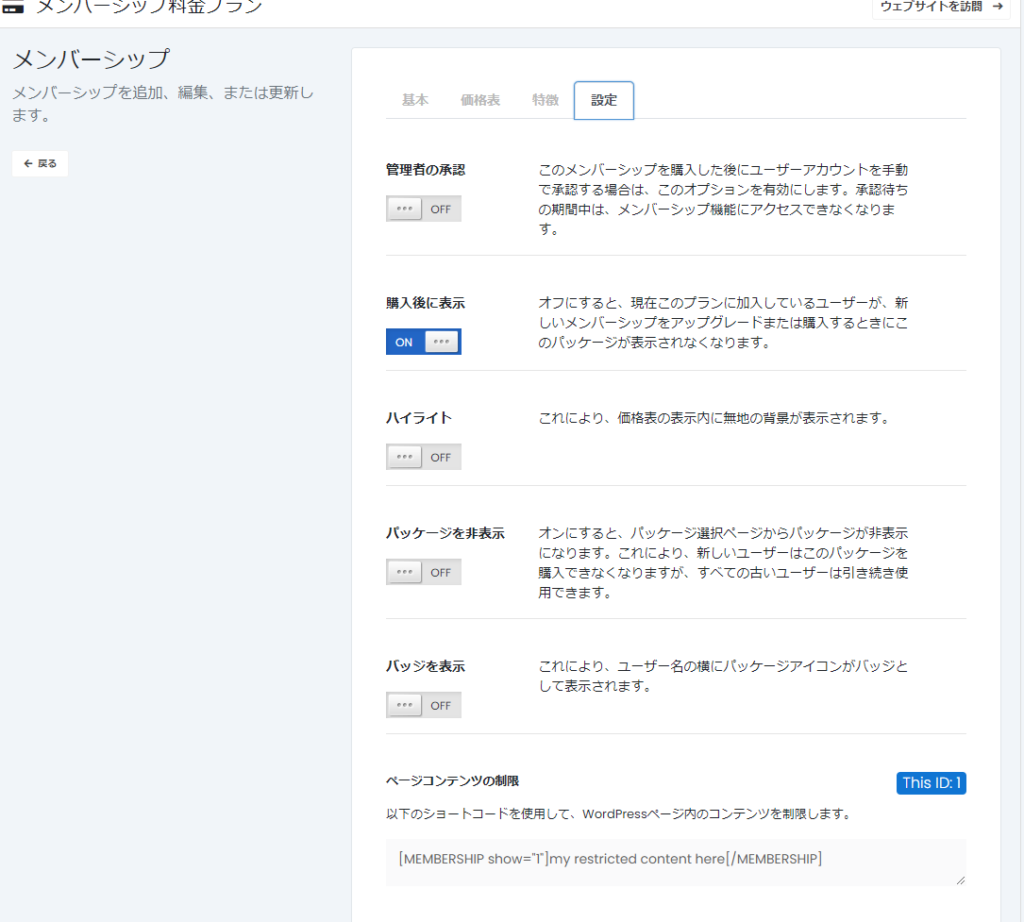Image resolution: width=1024 pixels, height=922 pixels.
Task: Click the membership card icon in the header
Action: coord(14,7)
